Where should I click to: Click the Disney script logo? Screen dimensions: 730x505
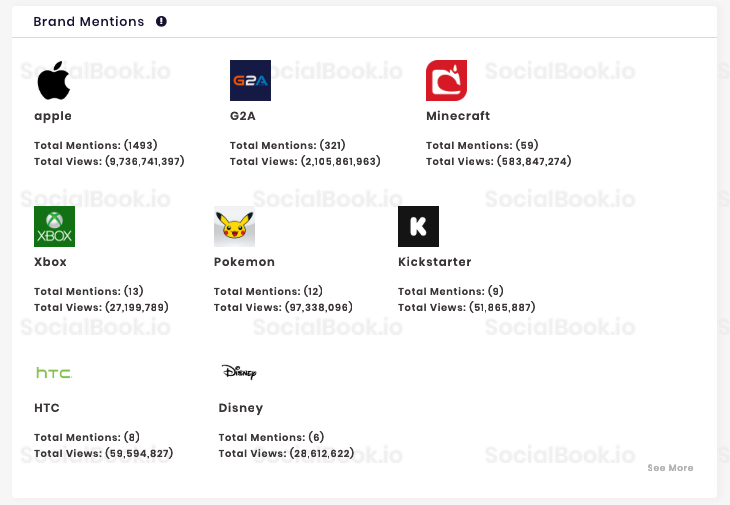click(x=239, y=372)
